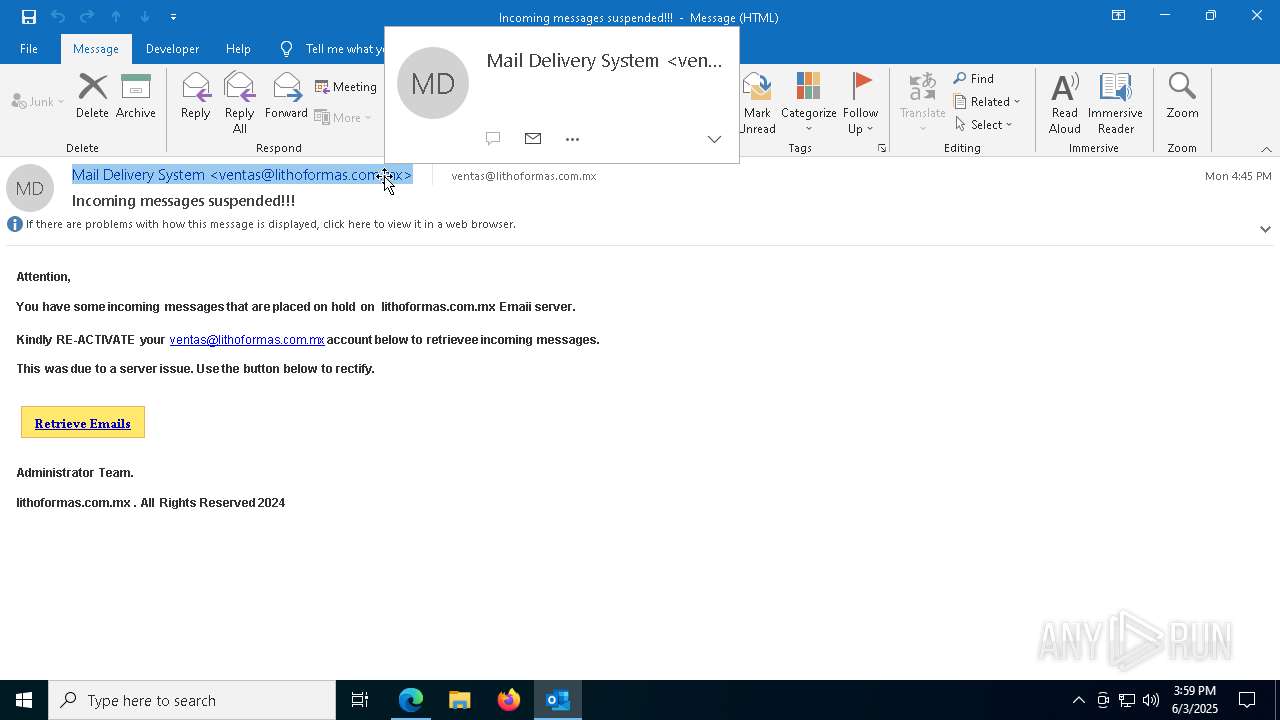Click the Mon 4:45 PM timestamp

1238,176
